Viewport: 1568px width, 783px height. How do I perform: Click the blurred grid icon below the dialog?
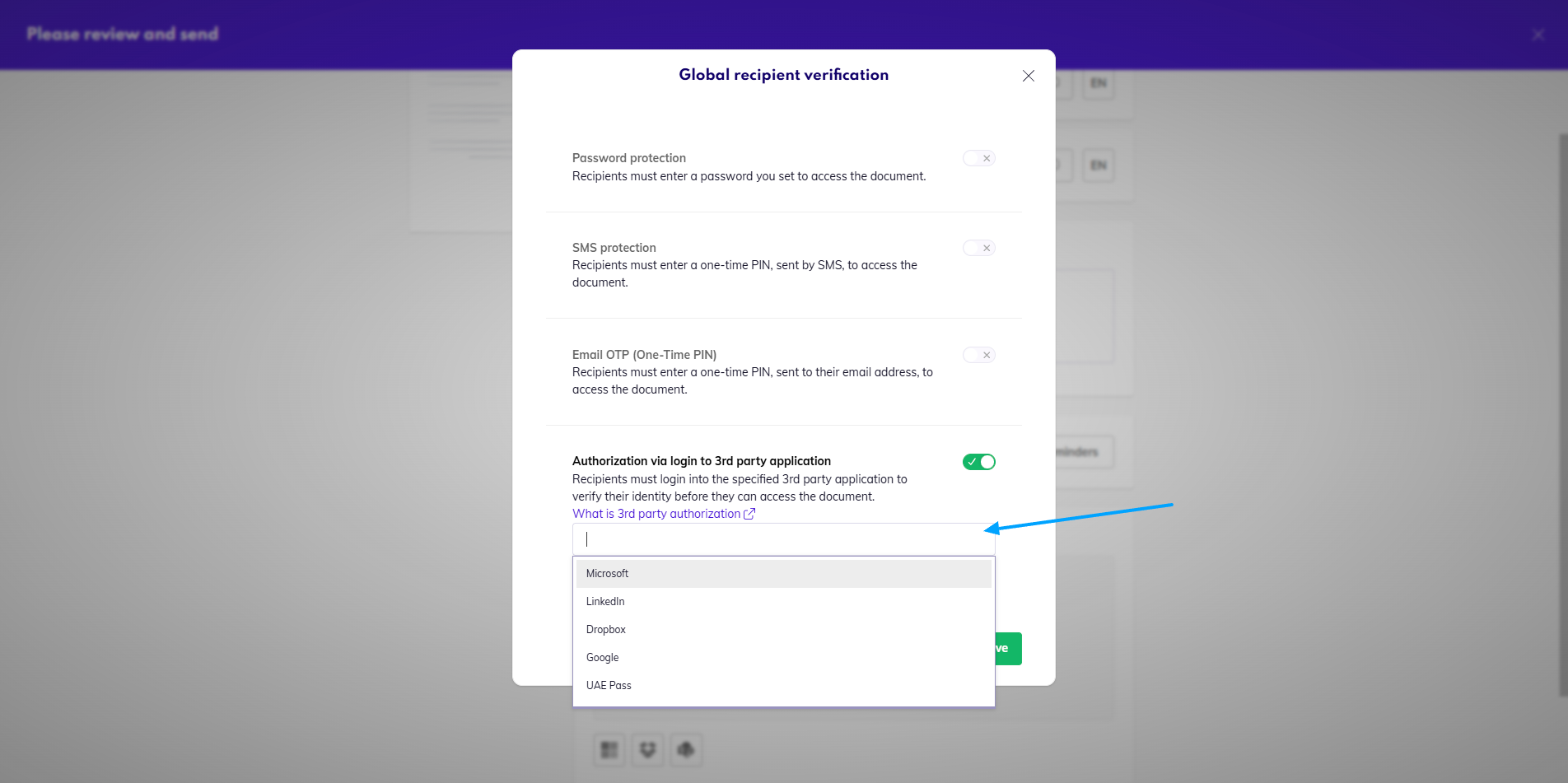click(x=609, y=749)
